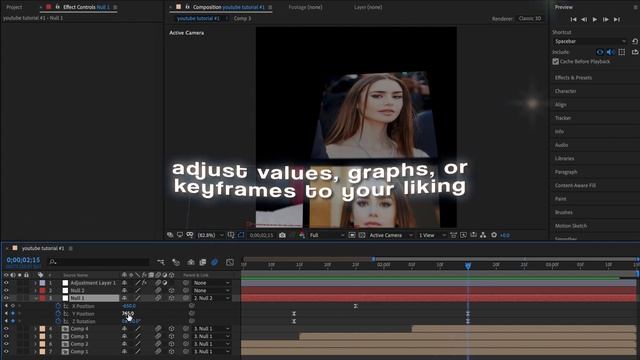
Task: Play the preview in Preview panel
Action: click(x=595, y=19)
